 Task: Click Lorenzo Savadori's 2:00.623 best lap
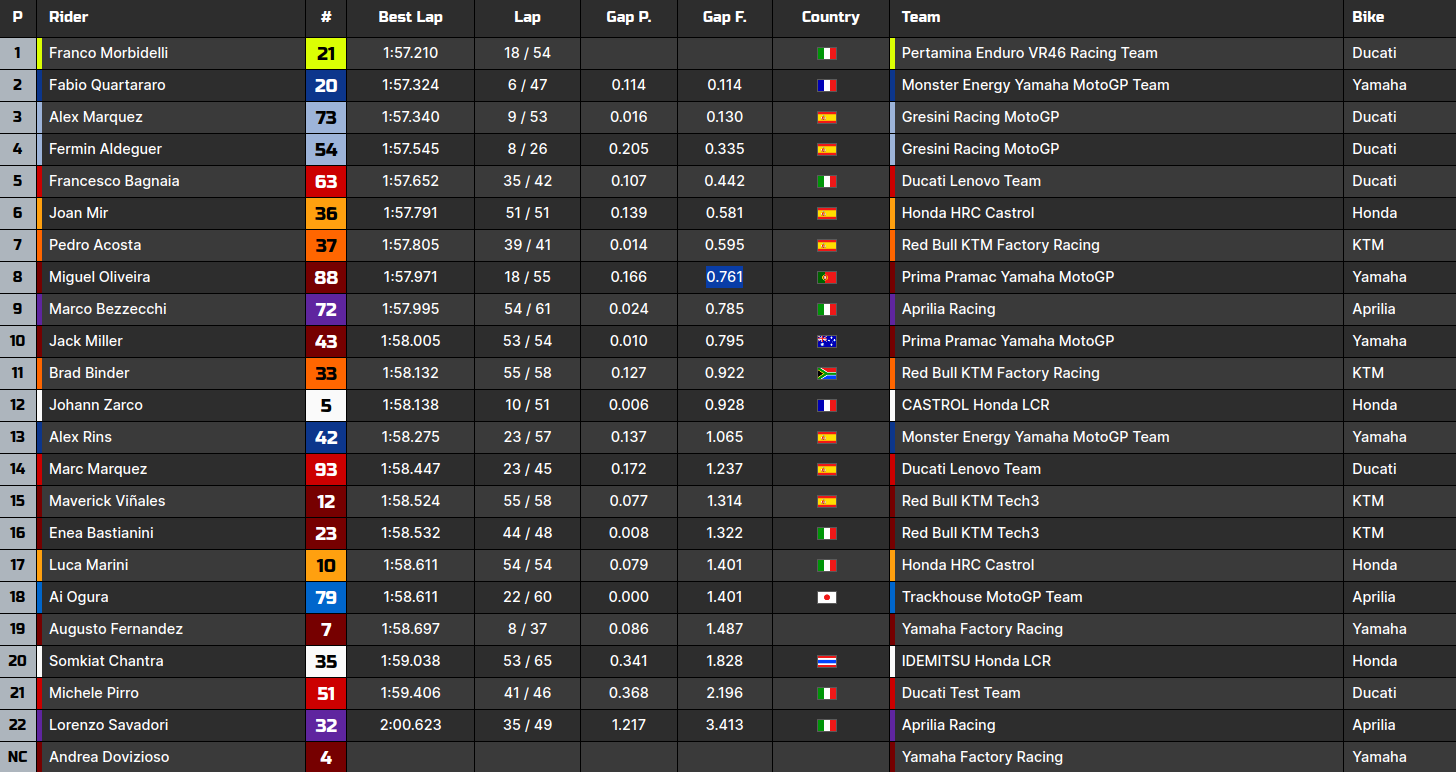point(410,725)
